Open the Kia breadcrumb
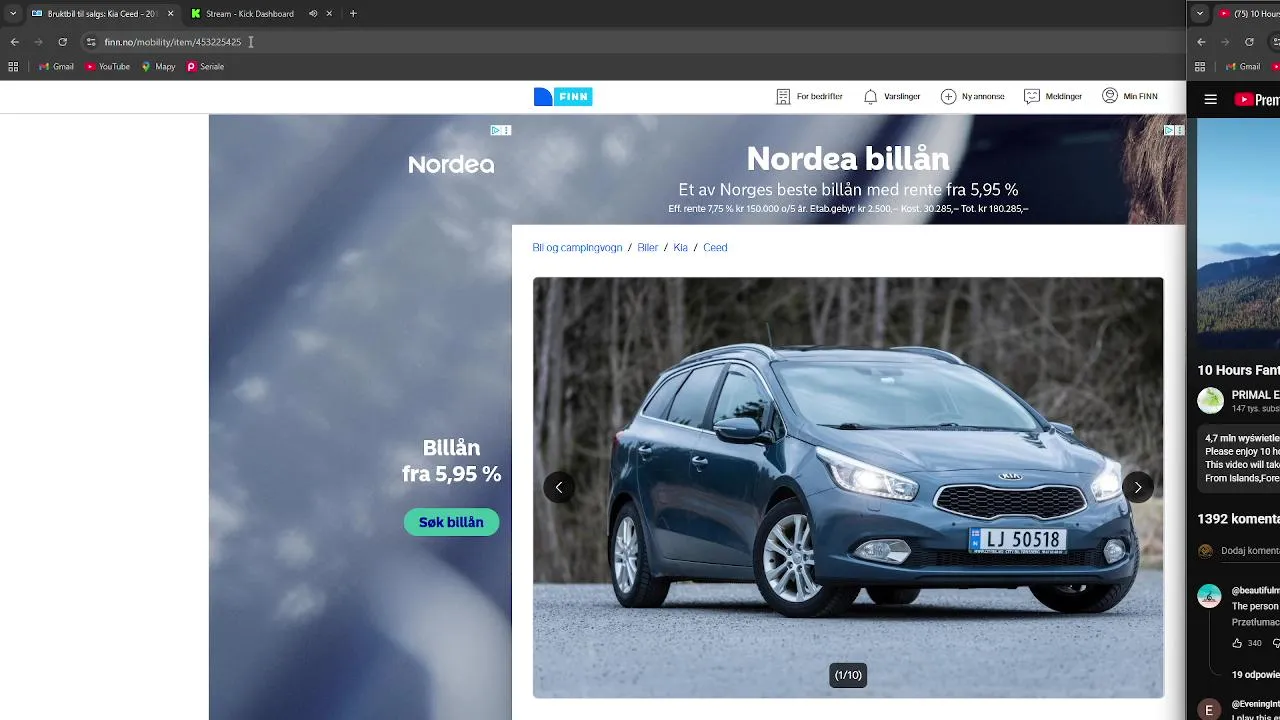This screenshot has height=720, width=1280. 680,247
